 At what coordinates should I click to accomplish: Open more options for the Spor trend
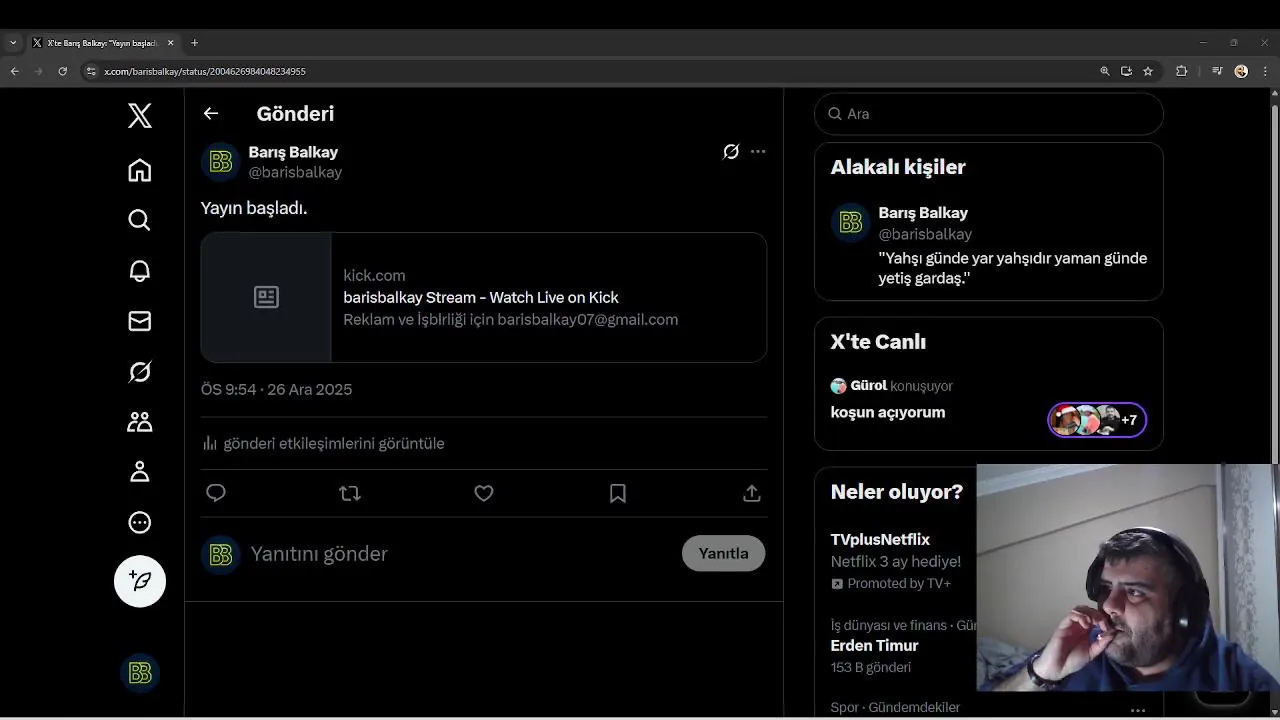(x=1138, y=710)
